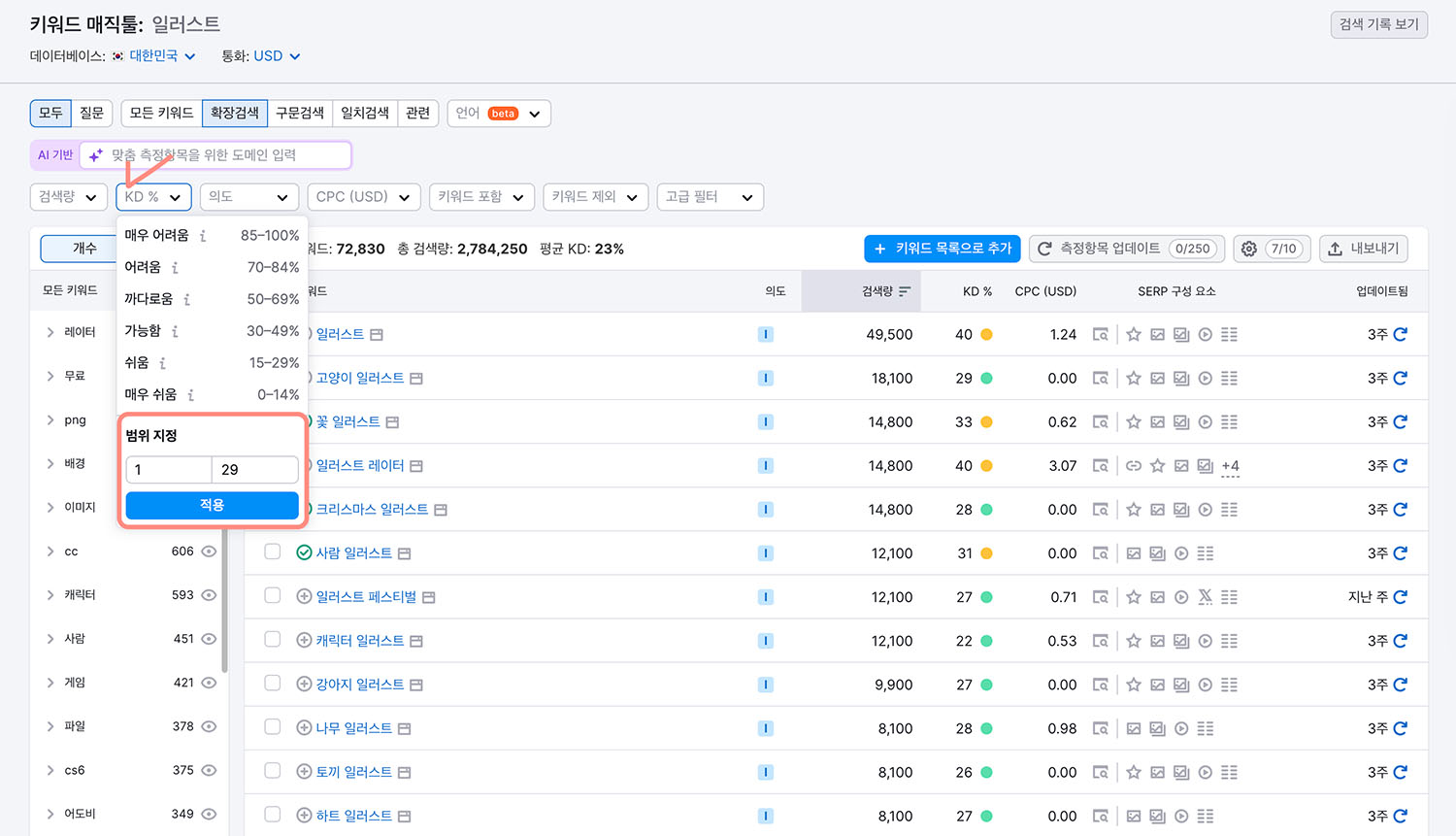1456x836 pixels.
Task: Check the 일러스트 페스티벌 row checkbox
Action: pyautogui.click(x=273, y=595)
